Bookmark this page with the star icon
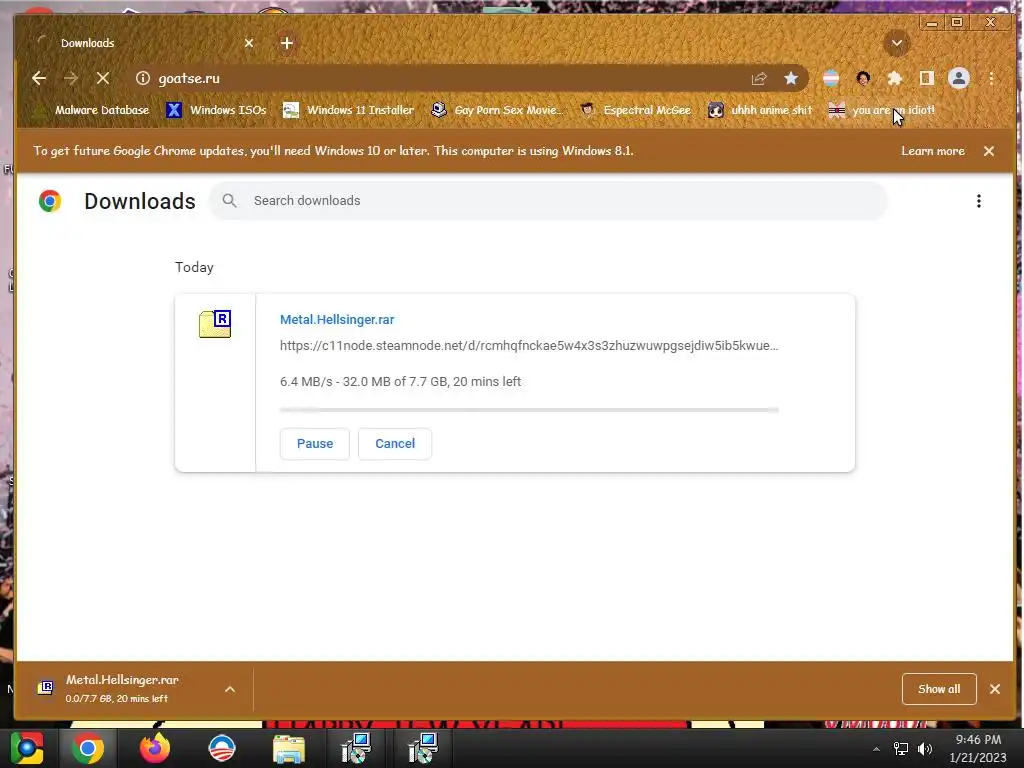 791,78
